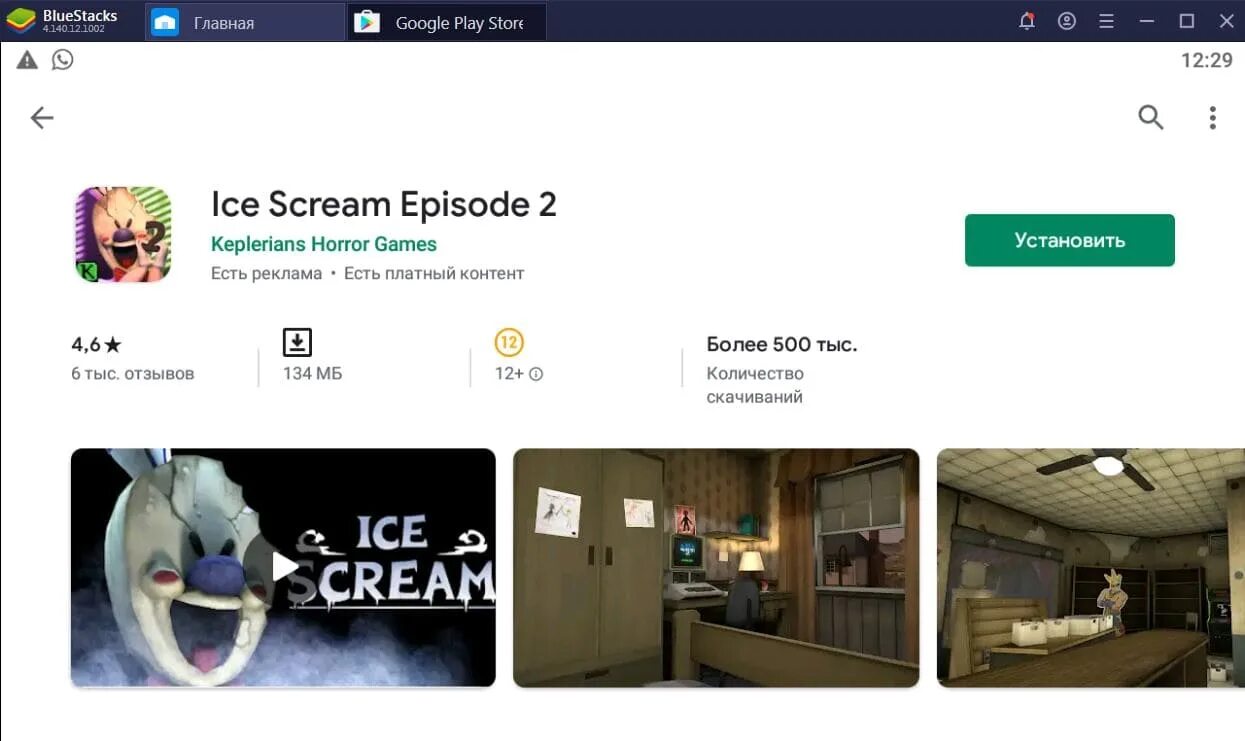Switch to the Главная tab
The width and height of the screenshot is (1245, 741).
[245, 22]
